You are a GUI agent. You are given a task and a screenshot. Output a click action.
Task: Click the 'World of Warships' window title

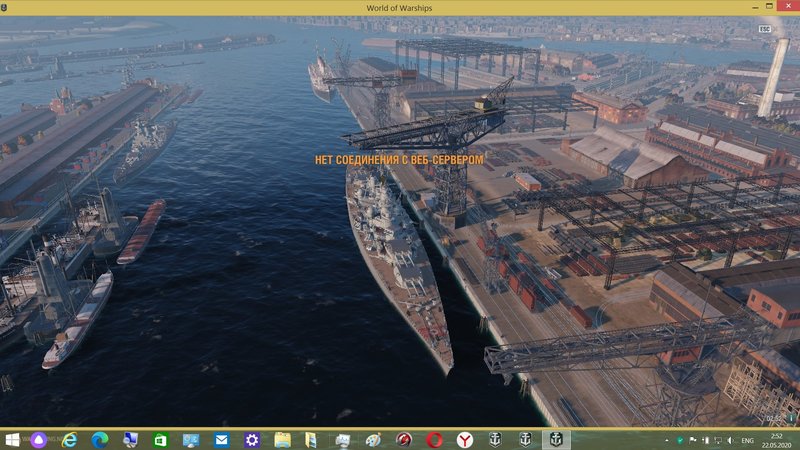point(399,8)
